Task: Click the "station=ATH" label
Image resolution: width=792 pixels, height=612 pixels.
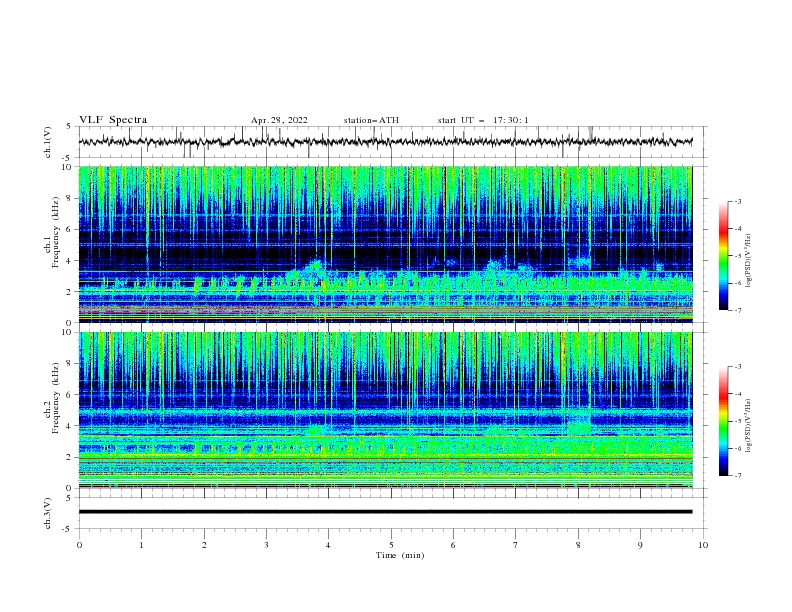Action: point(371,120)
